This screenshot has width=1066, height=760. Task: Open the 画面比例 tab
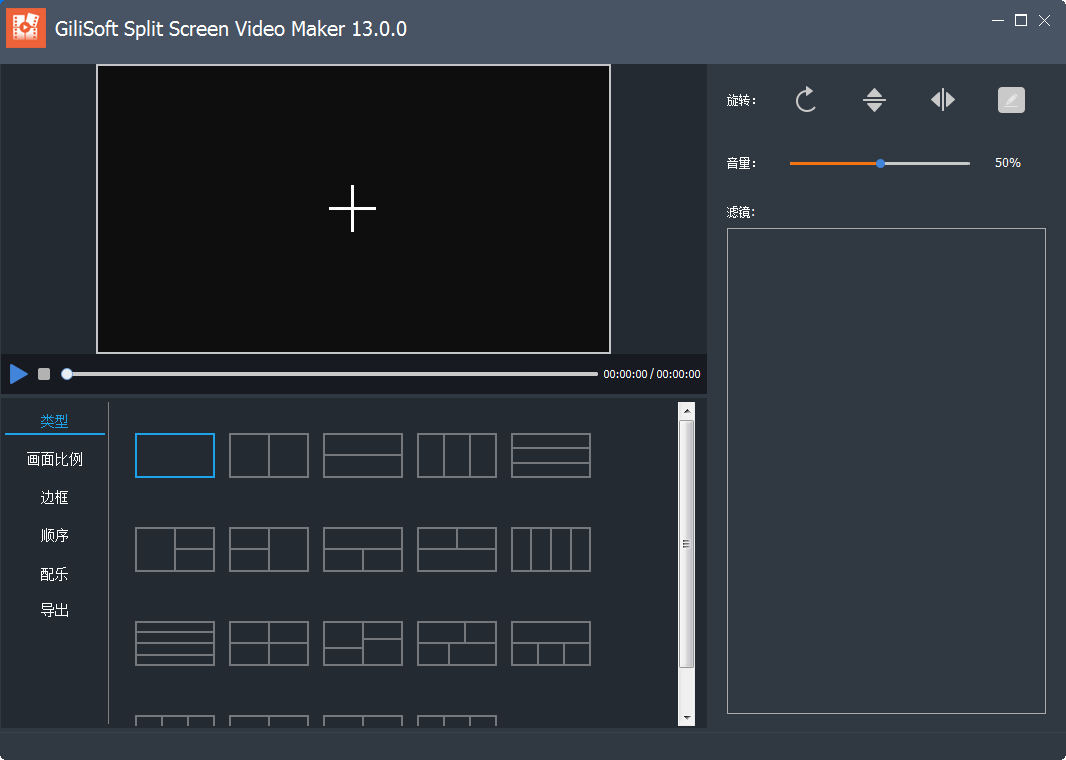pos(54,459)
